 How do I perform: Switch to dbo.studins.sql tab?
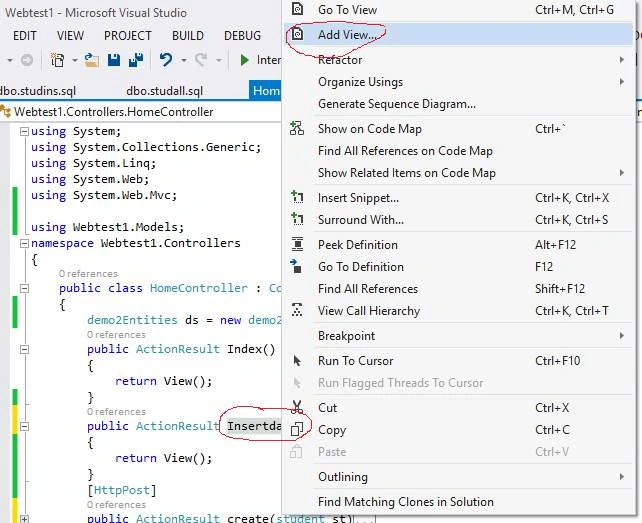(38, 91)
